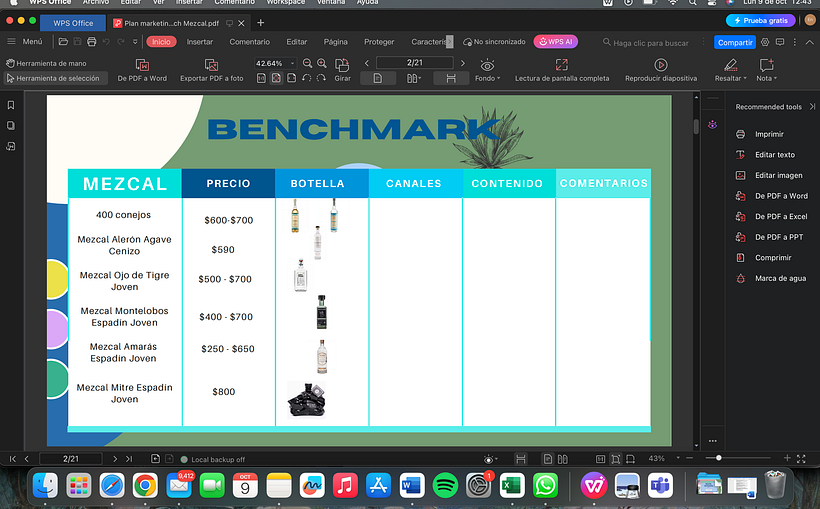820x509 pixels.
Task: Click Haga clic para buscar search box
Action: (646, 43)
